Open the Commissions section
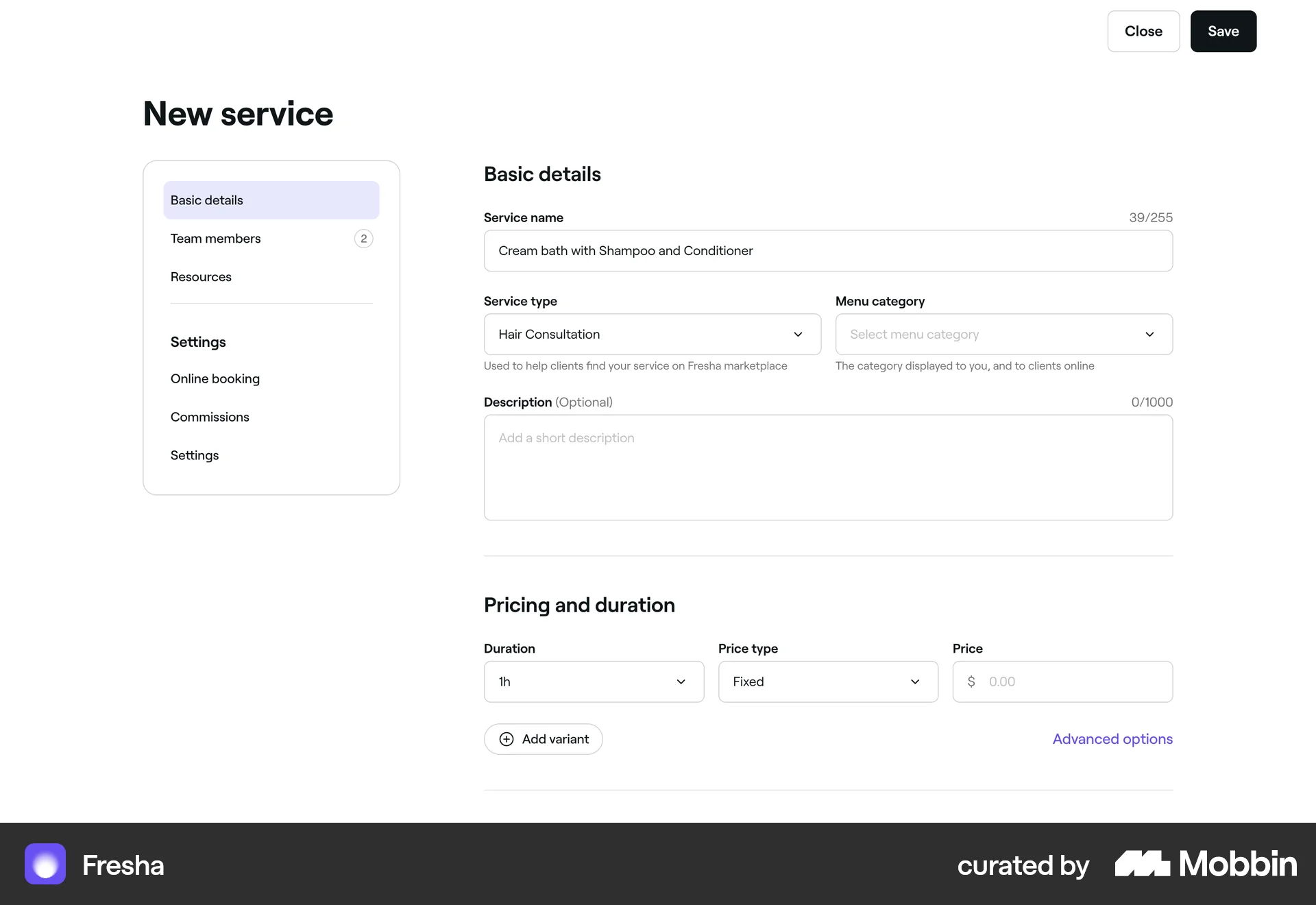The image size is (1316, 905). click(210, 417)
